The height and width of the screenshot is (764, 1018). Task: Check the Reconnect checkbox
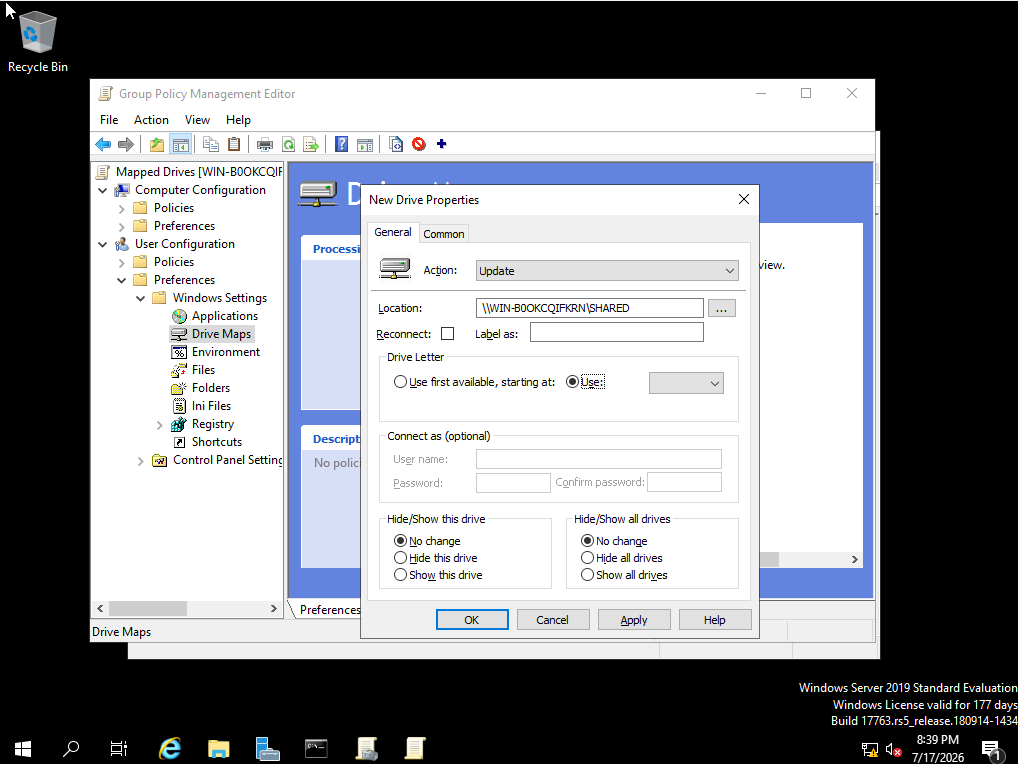[x=447, y=334]
